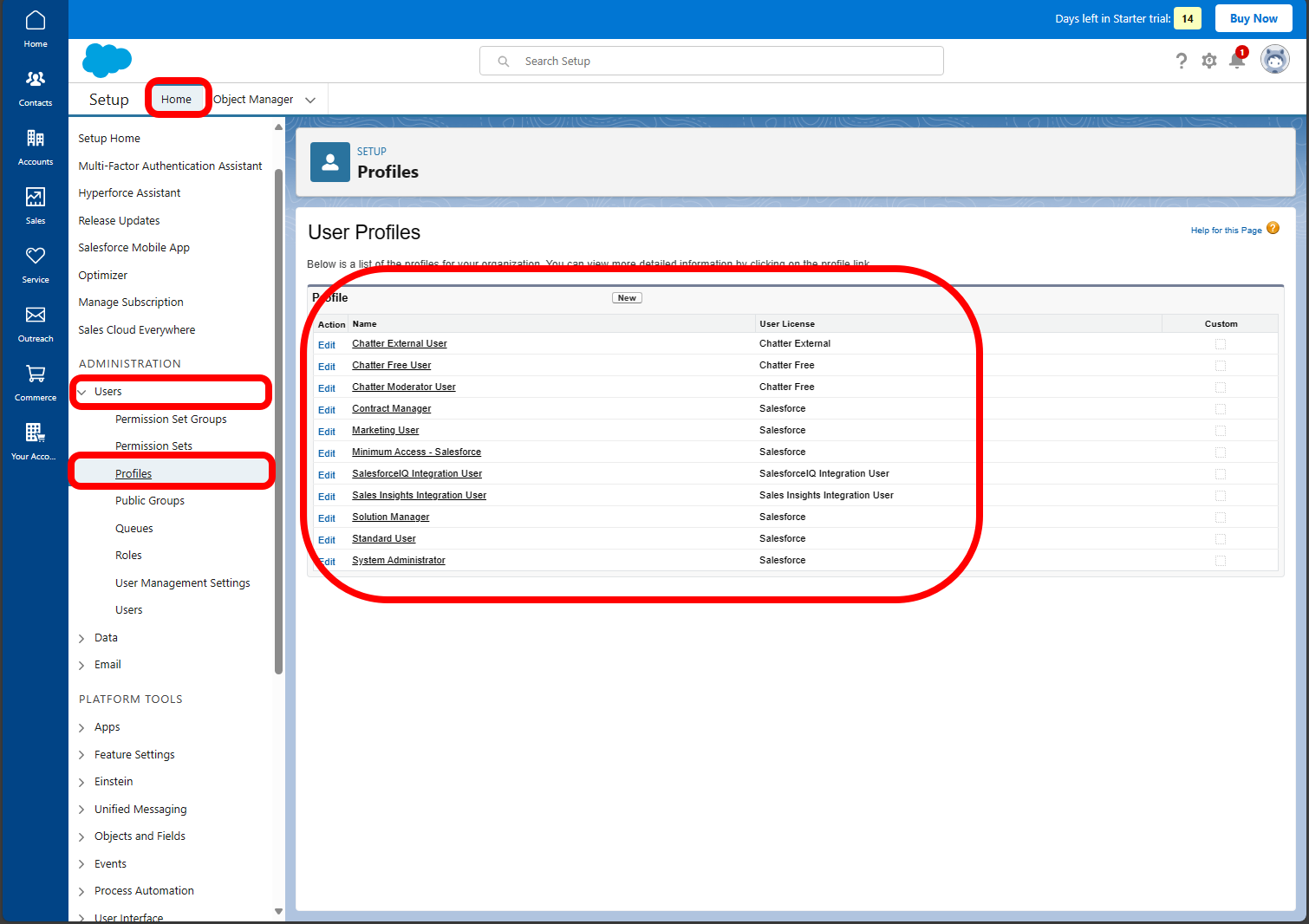The width and height of the screenshot is (1309, 924).
Task: Open the notifications bell
Action: 1237,60
